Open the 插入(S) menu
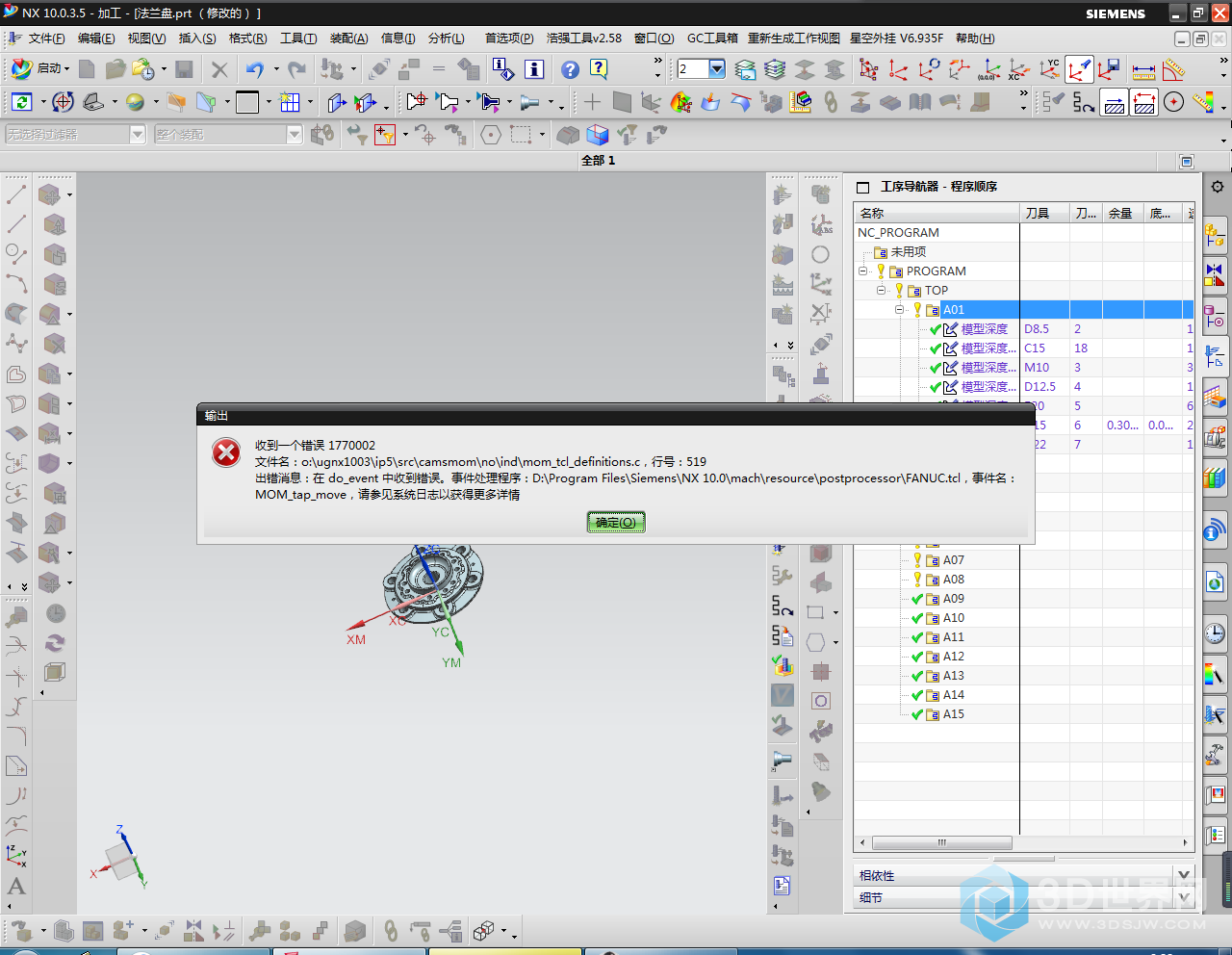 point(197,39)
